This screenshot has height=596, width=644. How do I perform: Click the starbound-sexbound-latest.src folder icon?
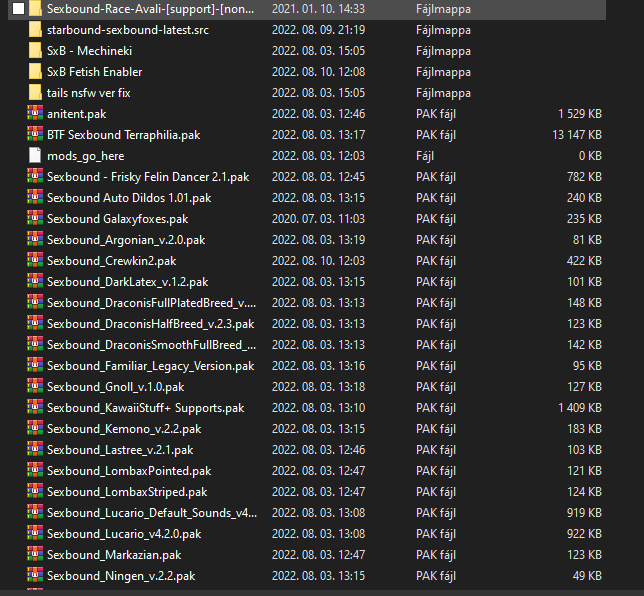[x=35, y=30]
